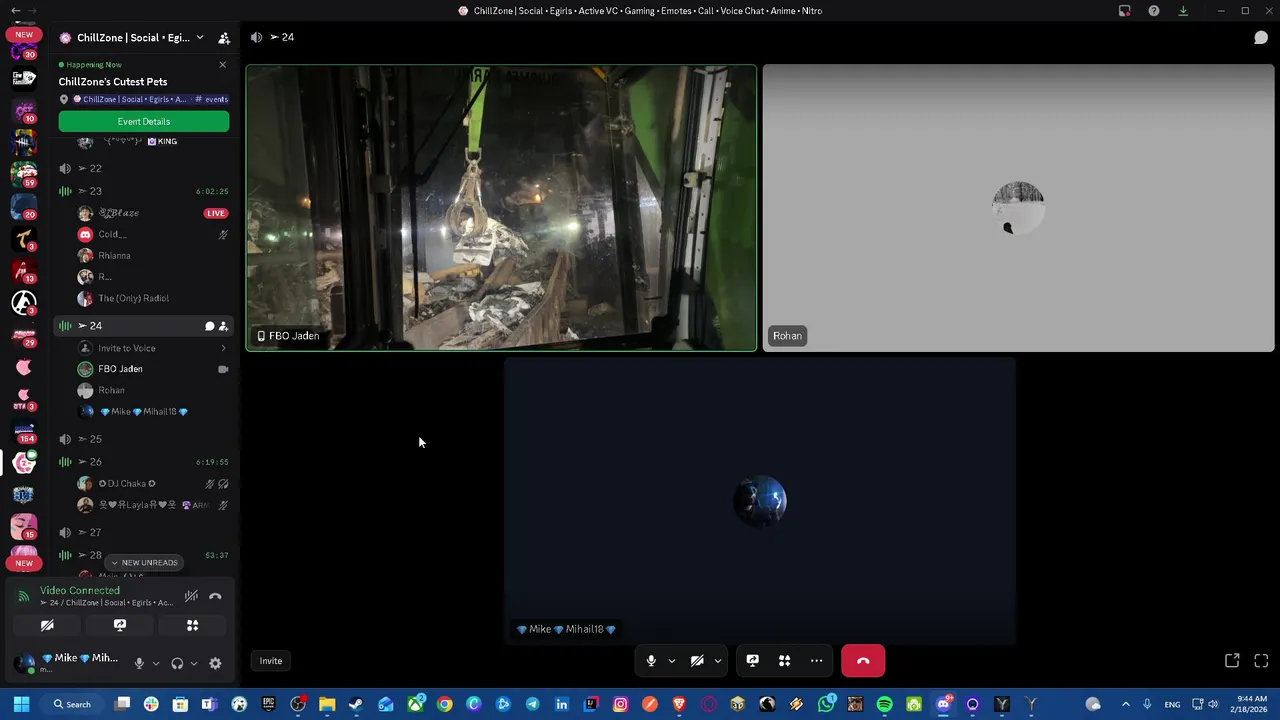
Task: Join voice channel 22
Action: [144, 168]
